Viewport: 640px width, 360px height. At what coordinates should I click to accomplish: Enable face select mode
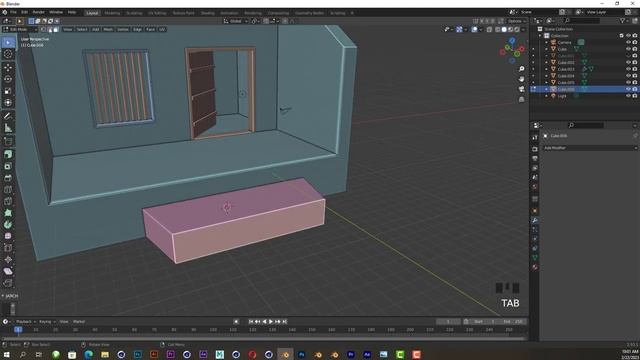point(56,29)
